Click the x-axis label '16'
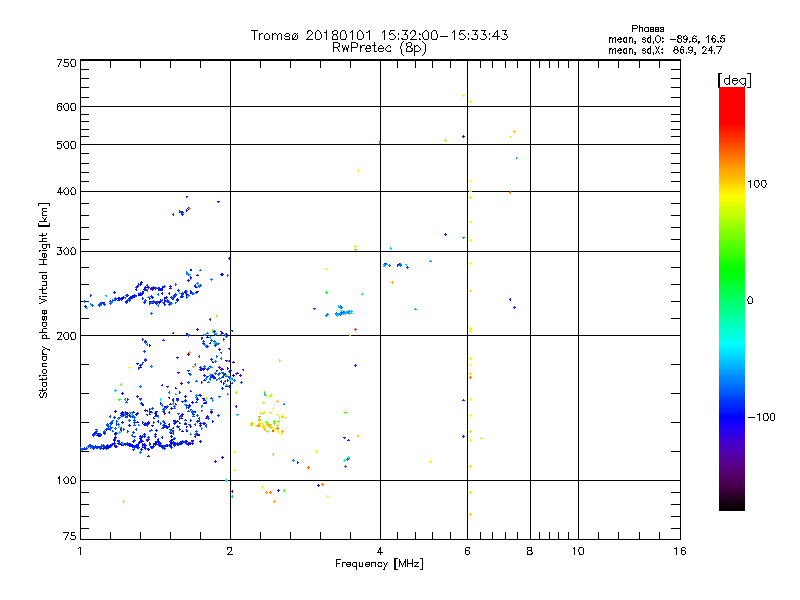The width and height of the screenshot is (800, 600). 680,551
